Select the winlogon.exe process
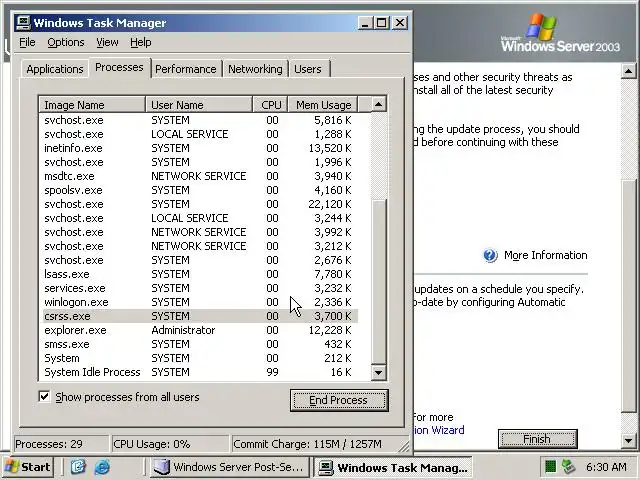Image resolution: width=640 pixels, height=480 pixels. [200, 302]
